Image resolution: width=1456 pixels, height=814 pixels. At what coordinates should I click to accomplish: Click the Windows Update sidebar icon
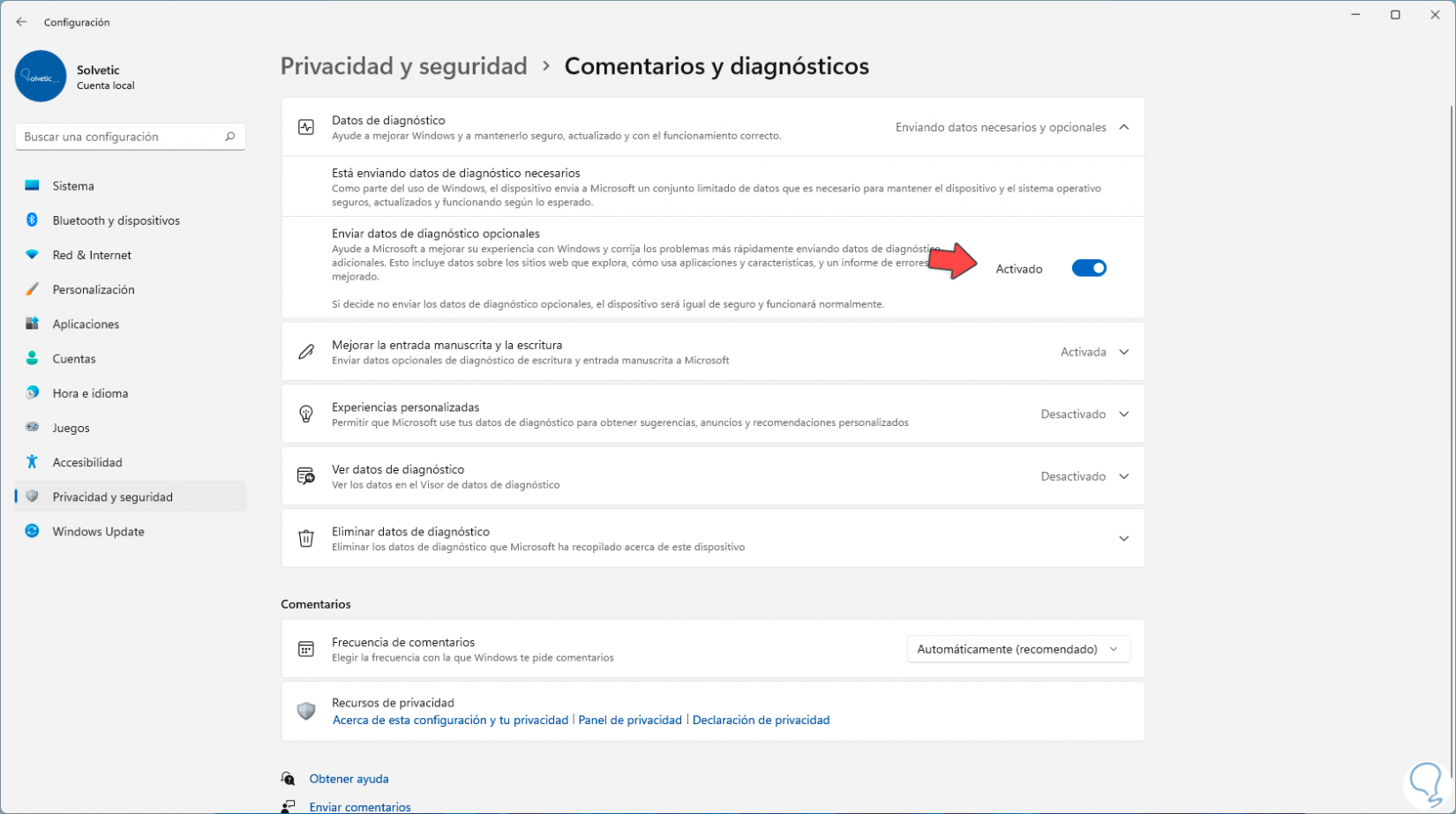click(x=33, y=532)
